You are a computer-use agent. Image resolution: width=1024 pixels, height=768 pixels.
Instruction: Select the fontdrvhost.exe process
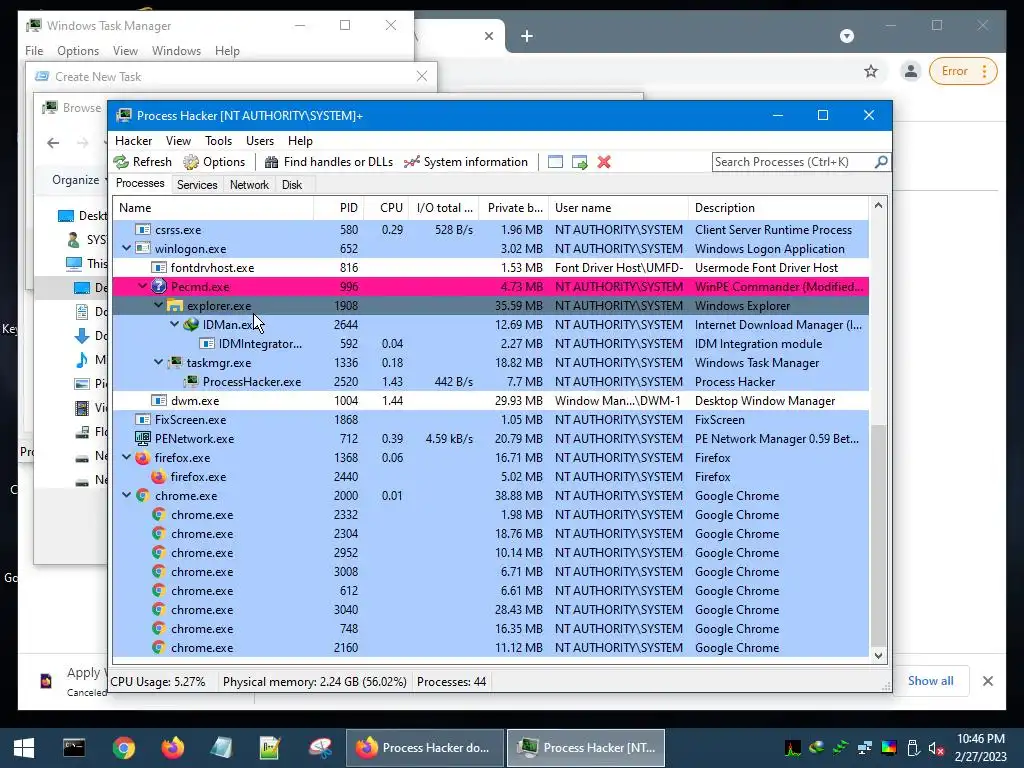pos(490,268)
